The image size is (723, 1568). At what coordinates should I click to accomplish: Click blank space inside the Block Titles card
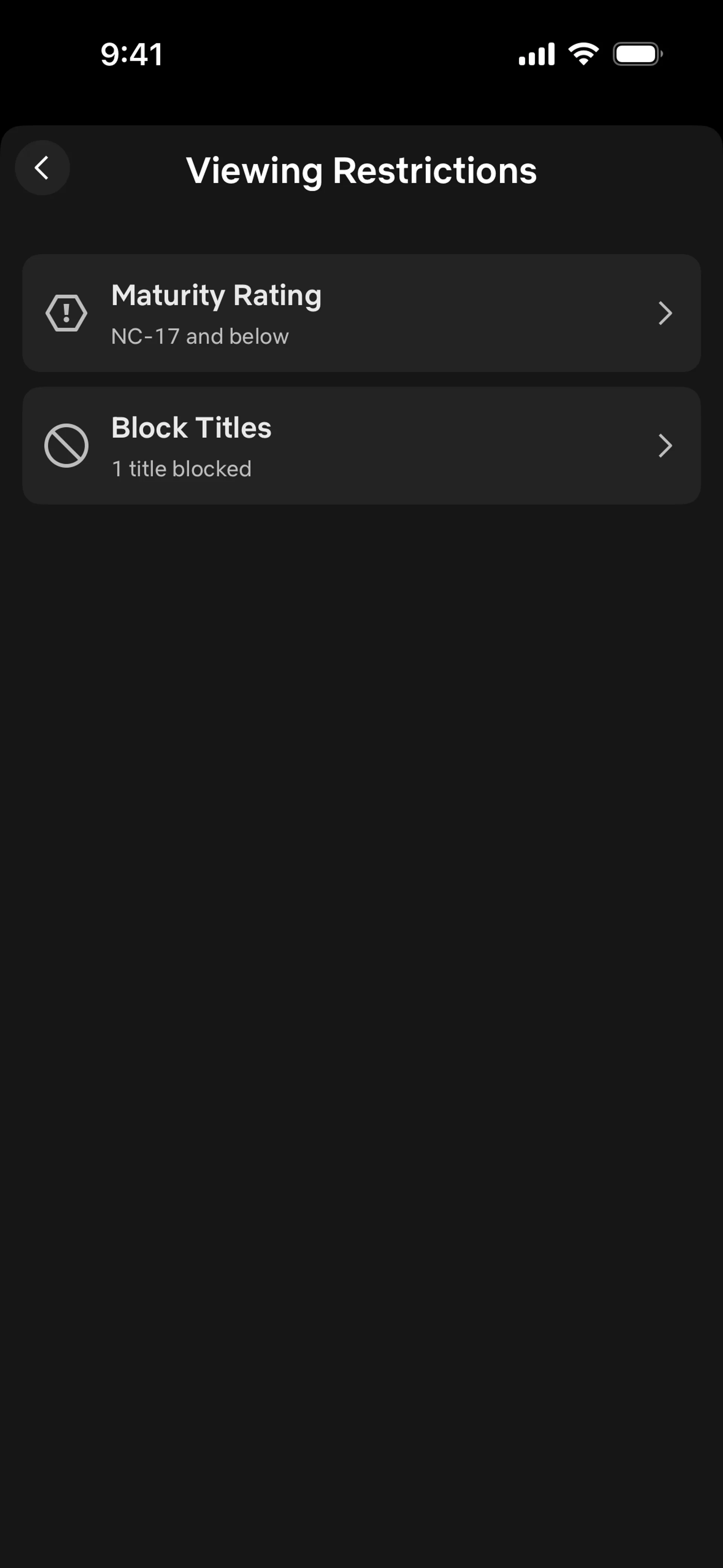tap(487, 446)
